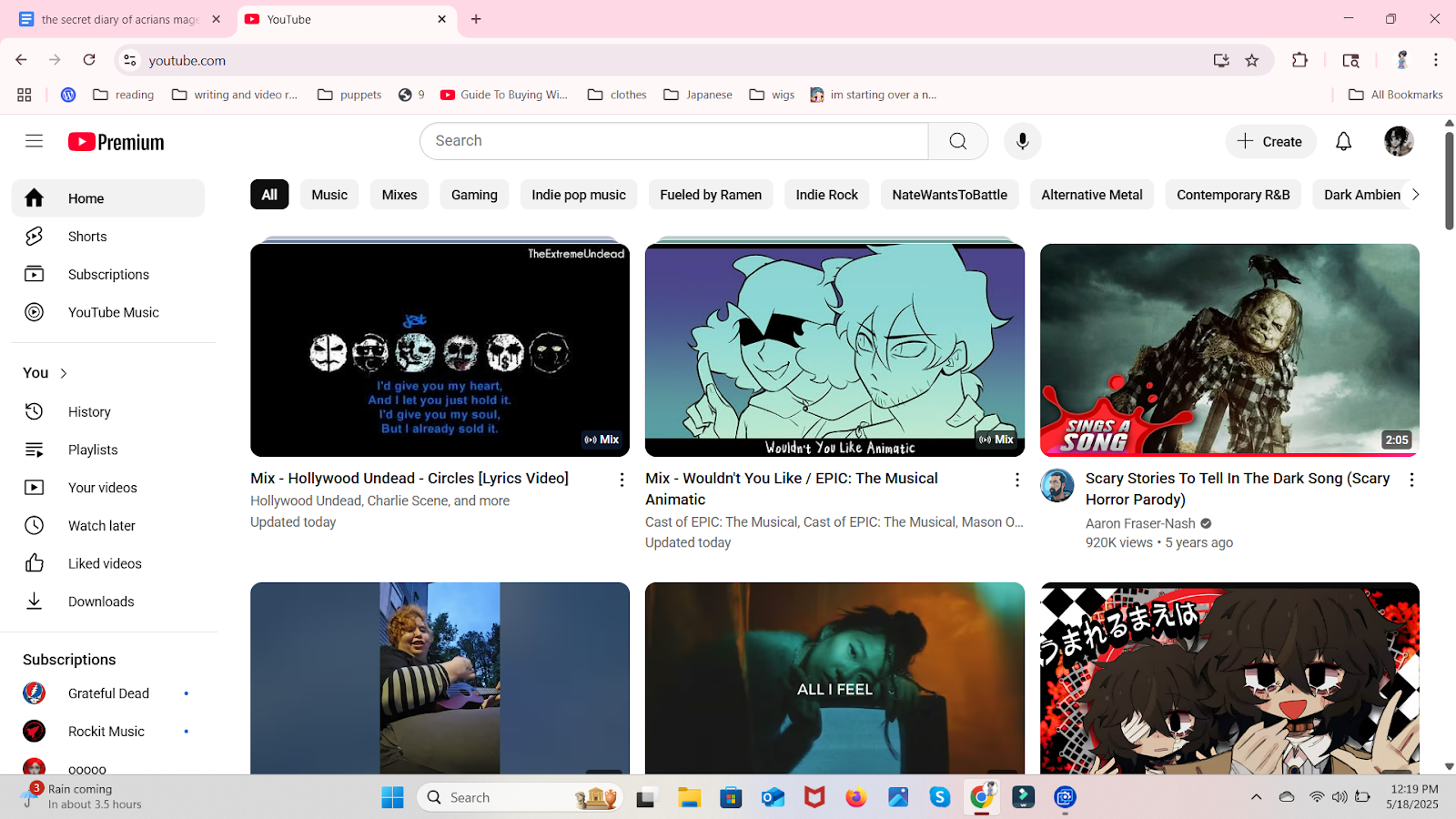Open File Explorer from taskbar

click(689, 797)
